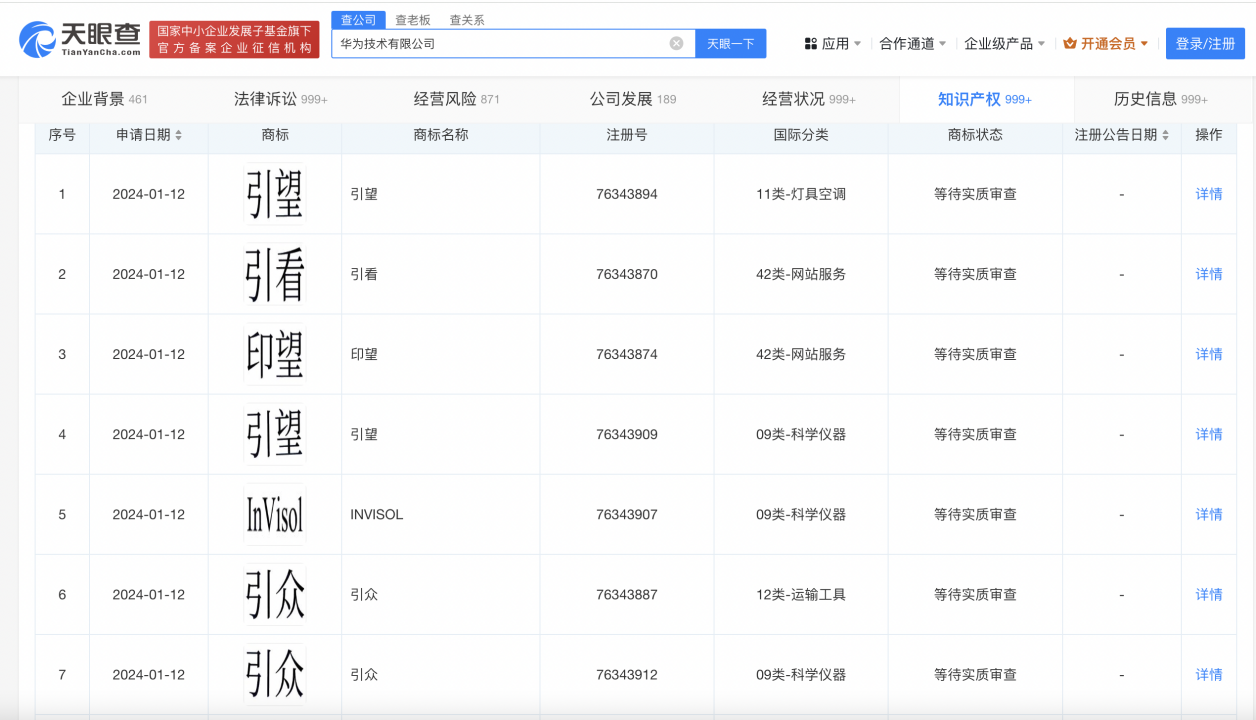1256x720 pixels.
Task: Click the 天眼一下 search button
Action: [731, 43]
